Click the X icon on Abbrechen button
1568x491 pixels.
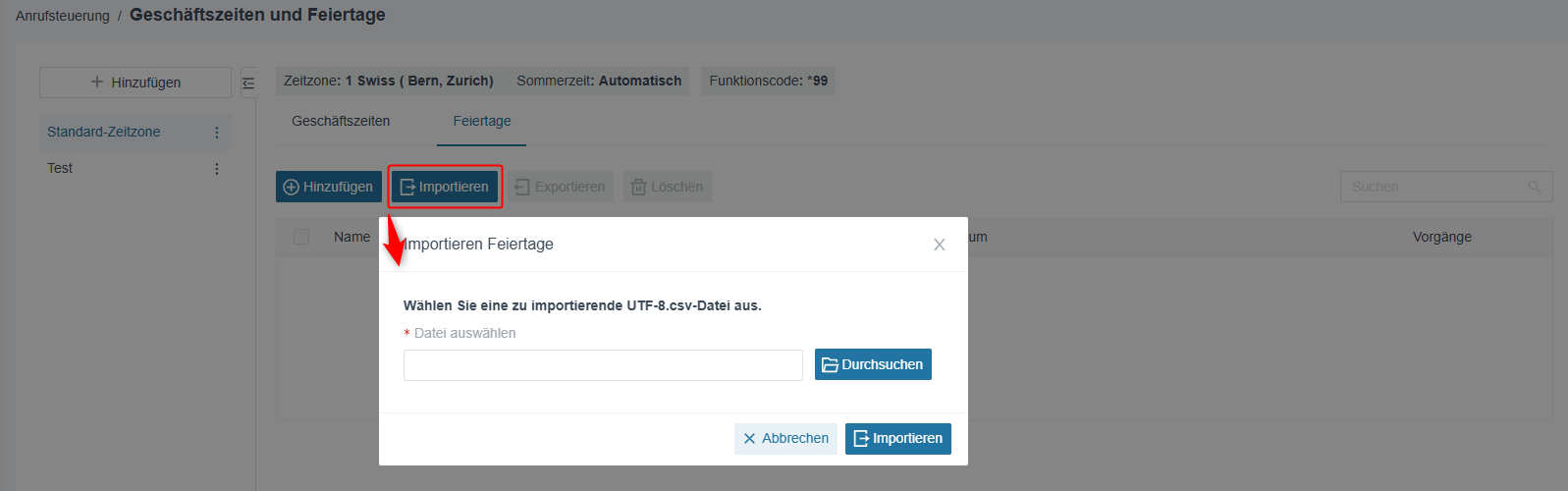coord(750,439)
